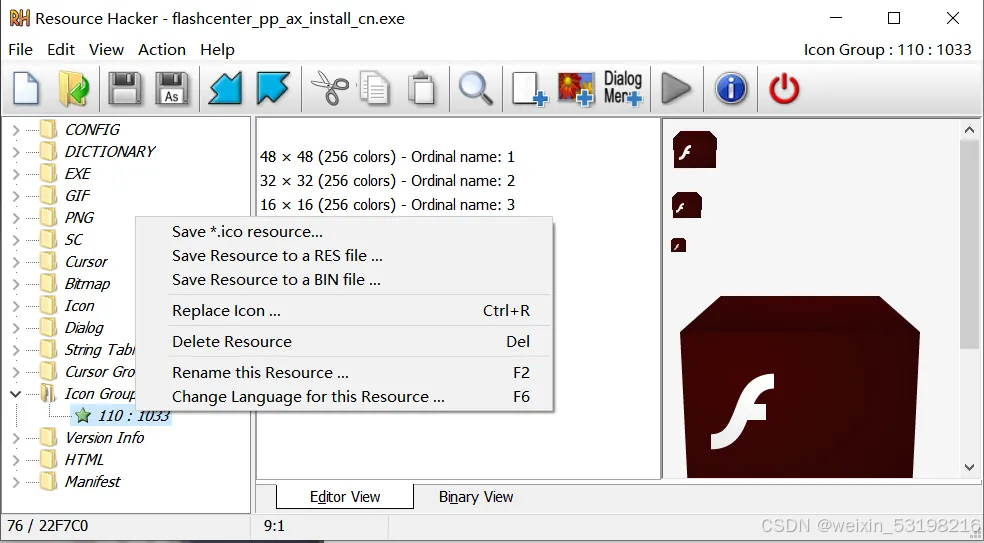Screen dimensions: 984x543
Task: Click the Paste clipboard icon
Action: click(x=421, y=89)
